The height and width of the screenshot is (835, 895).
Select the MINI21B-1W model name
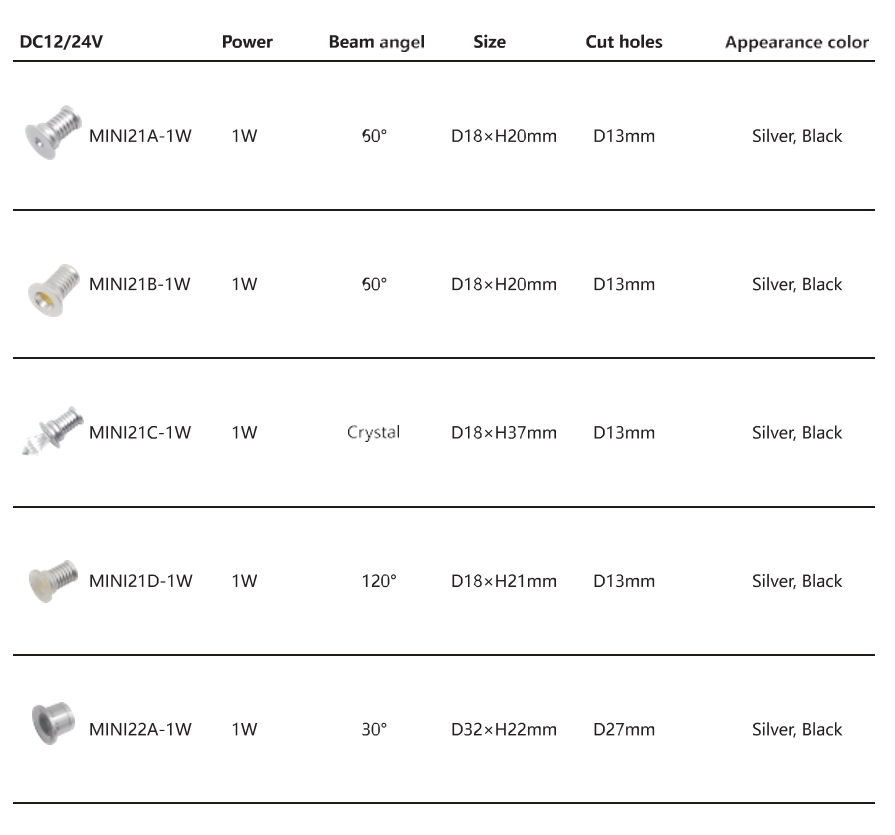click(x=140, y=284)
